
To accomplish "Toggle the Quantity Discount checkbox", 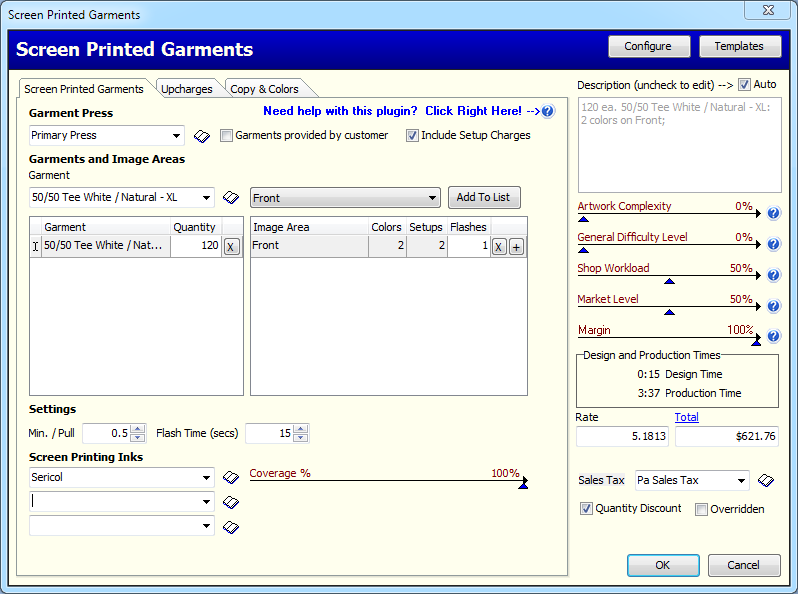I will coord(587,509).
